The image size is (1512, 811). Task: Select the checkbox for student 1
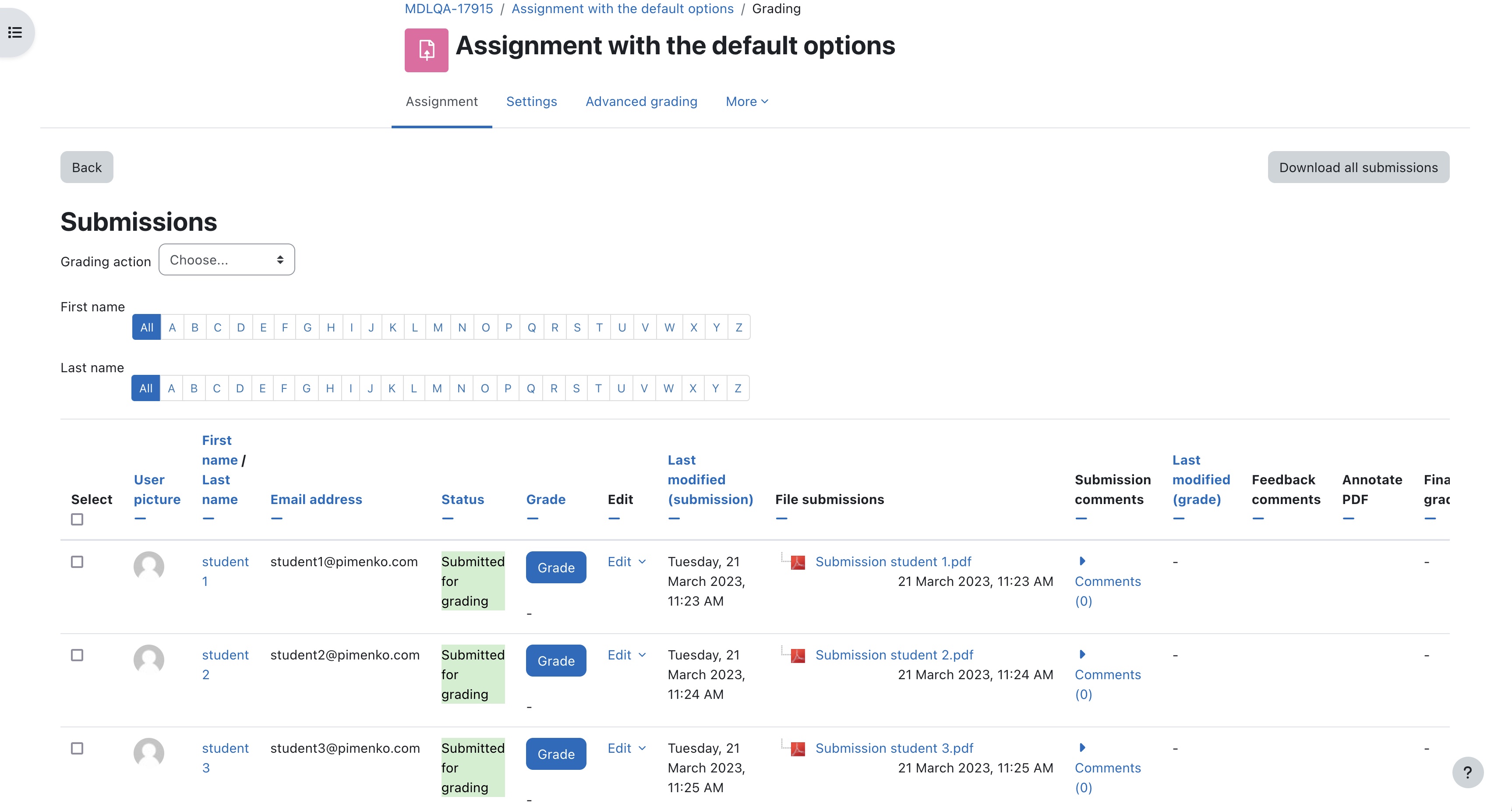click(x=77, y=561)
